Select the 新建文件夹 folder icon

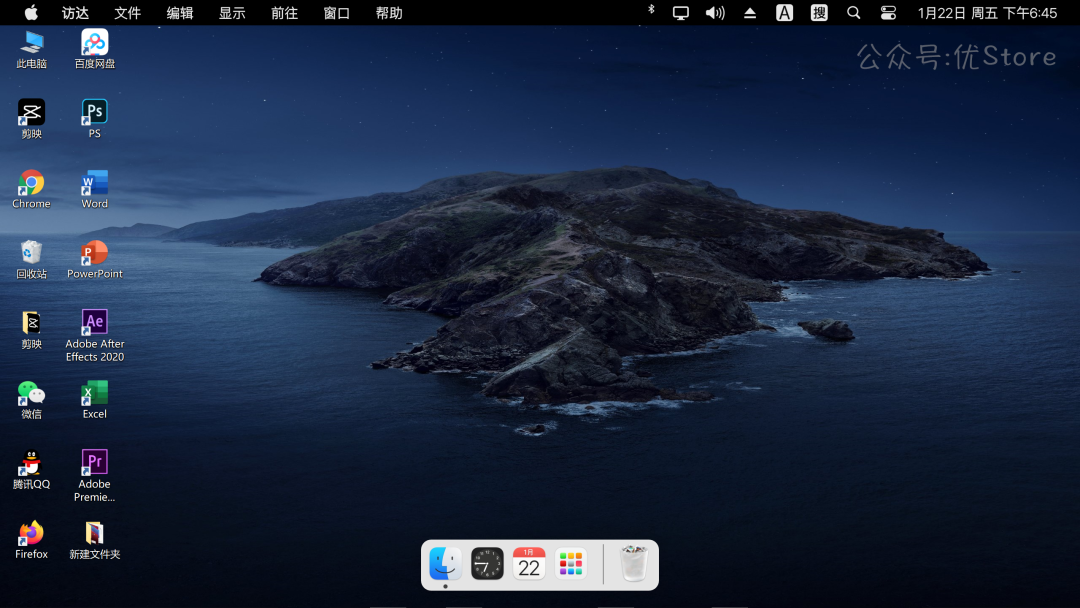[94, 539]
